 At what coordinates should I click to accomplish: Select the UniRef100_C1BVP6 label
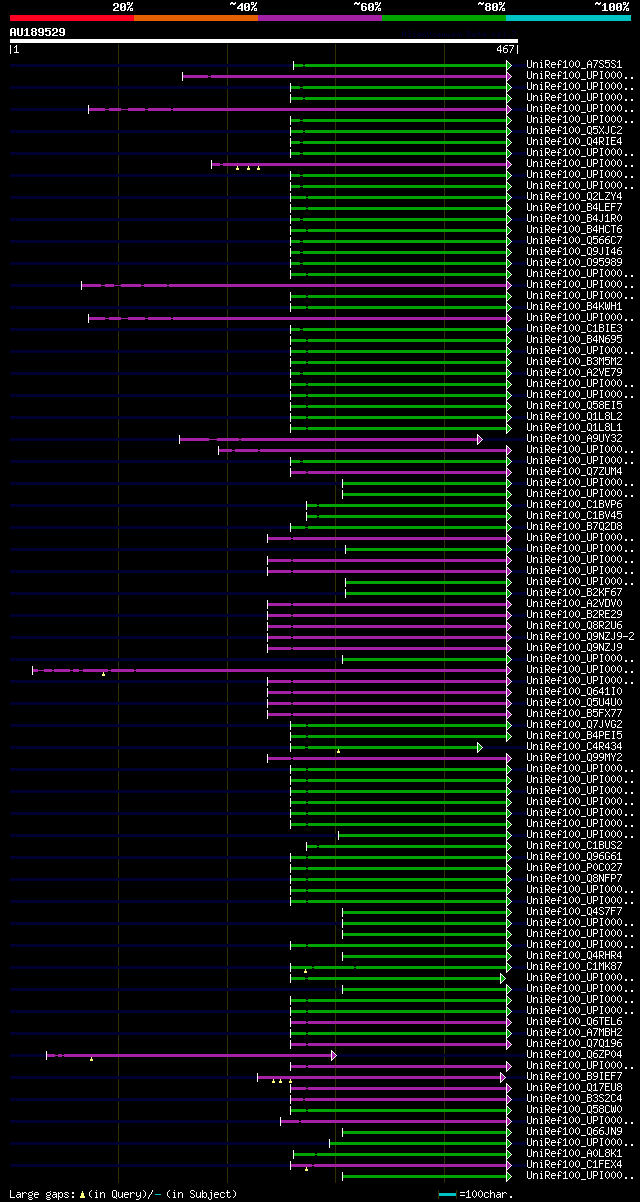[574, 504]
